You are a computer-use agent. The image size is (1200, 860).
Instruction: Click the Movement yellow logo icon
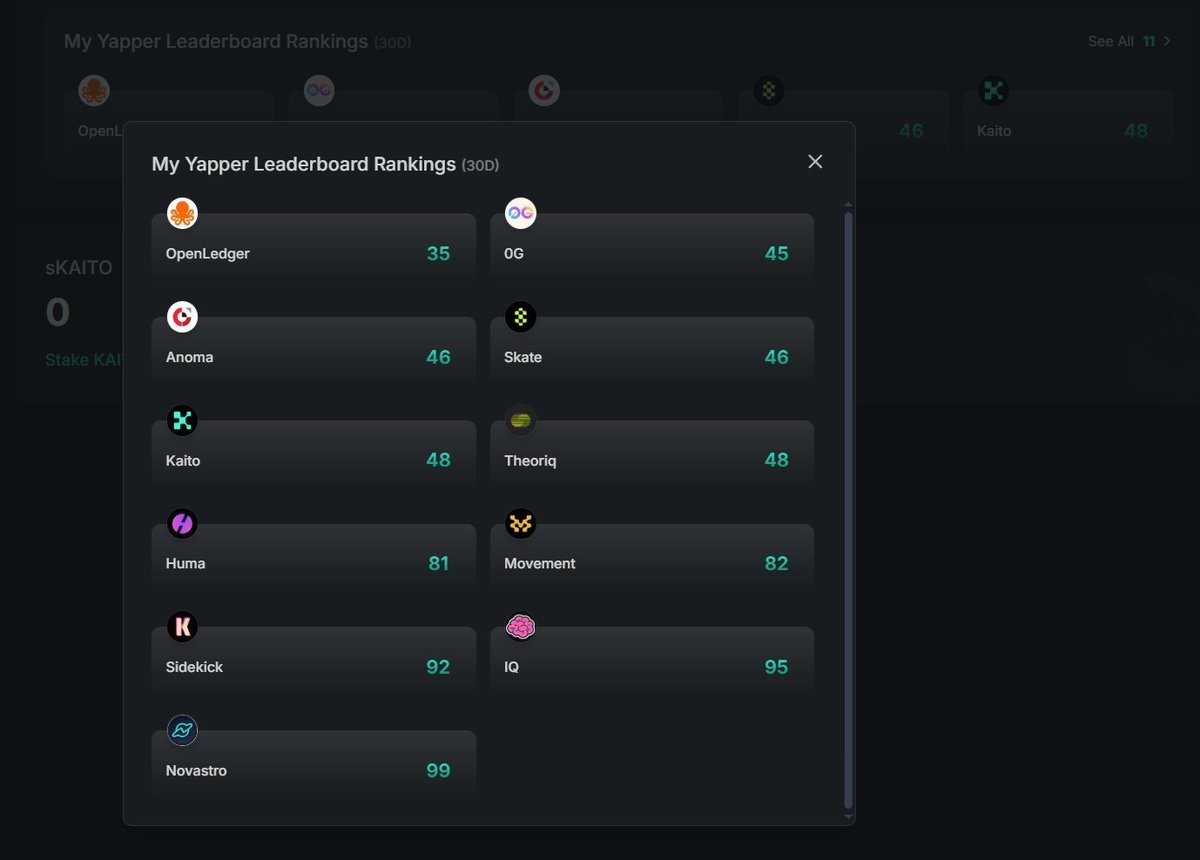coord(520,523)
